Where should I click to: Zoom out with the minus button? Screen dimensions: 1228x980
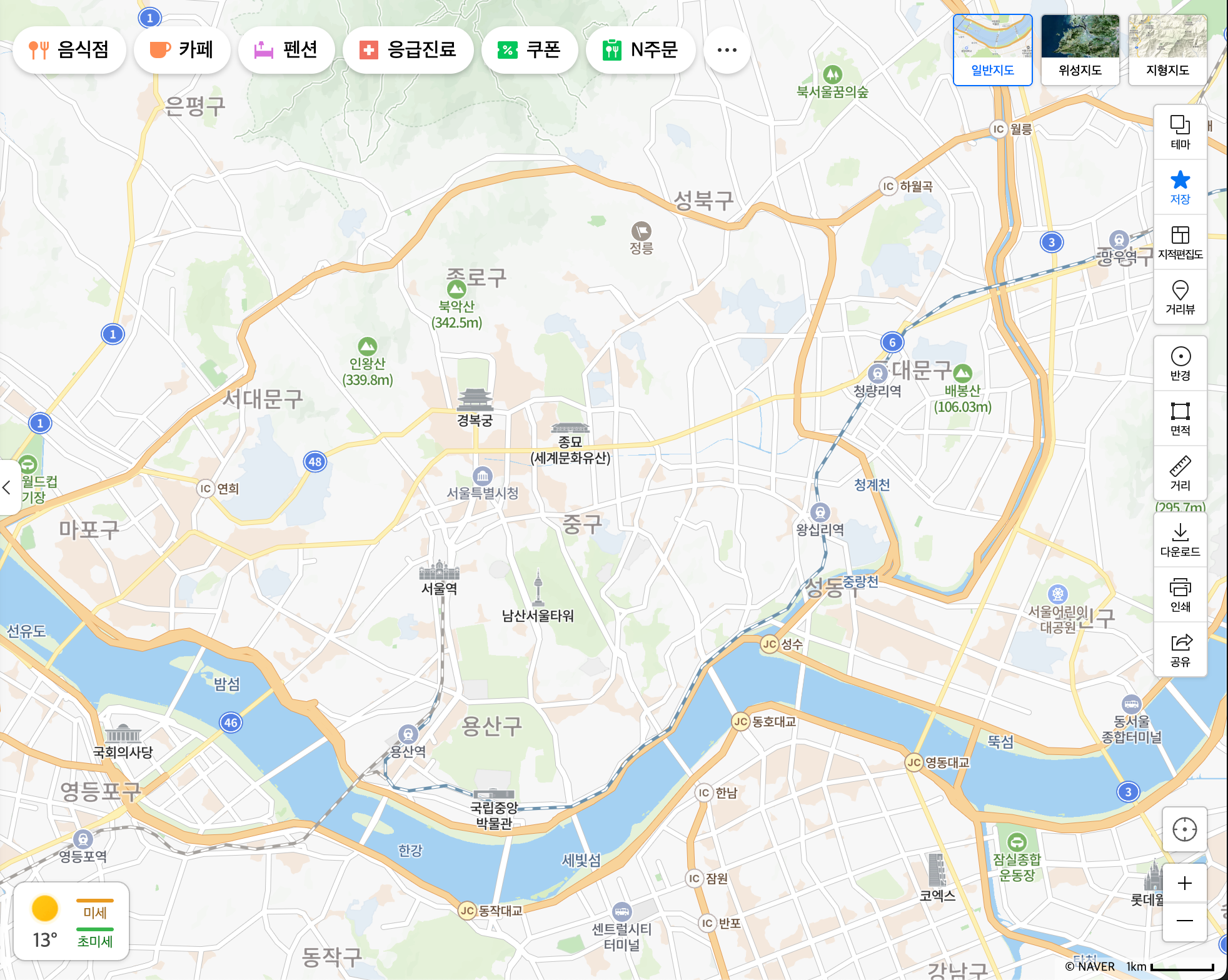tap(1184, 921)
